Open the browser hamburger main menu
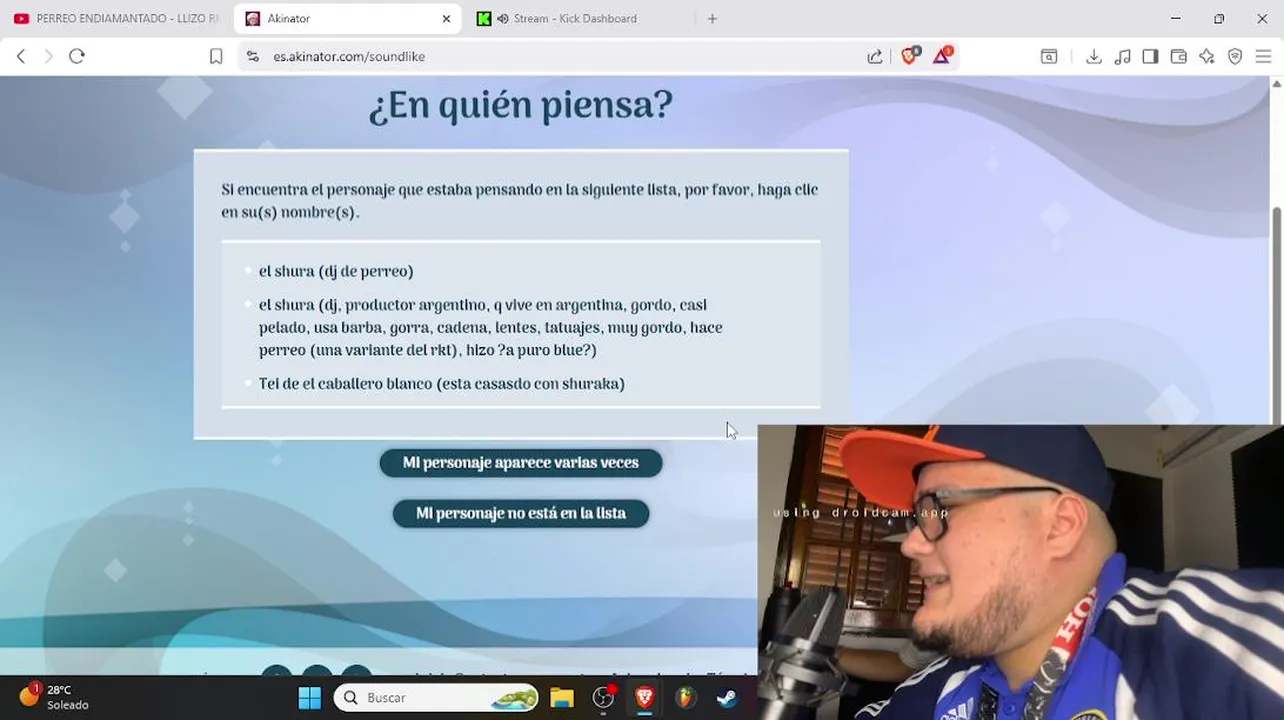The image size is (1284, 720). tap(1263, 57)
